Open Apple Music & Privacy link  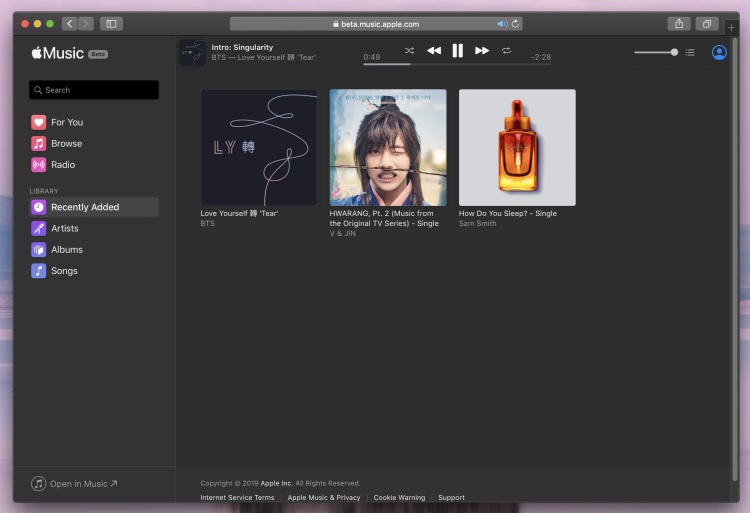[324, 497]
